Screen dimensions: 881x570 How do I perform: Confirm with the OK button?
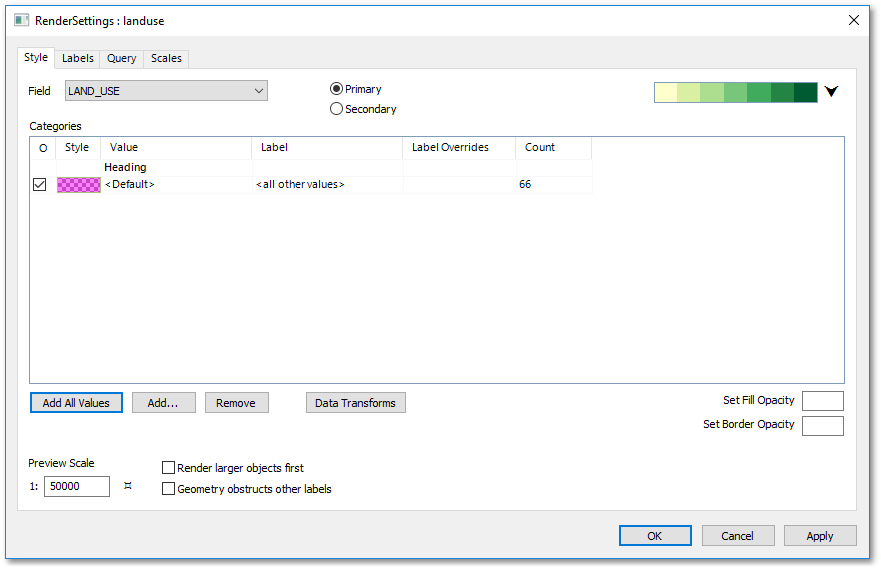655,535
